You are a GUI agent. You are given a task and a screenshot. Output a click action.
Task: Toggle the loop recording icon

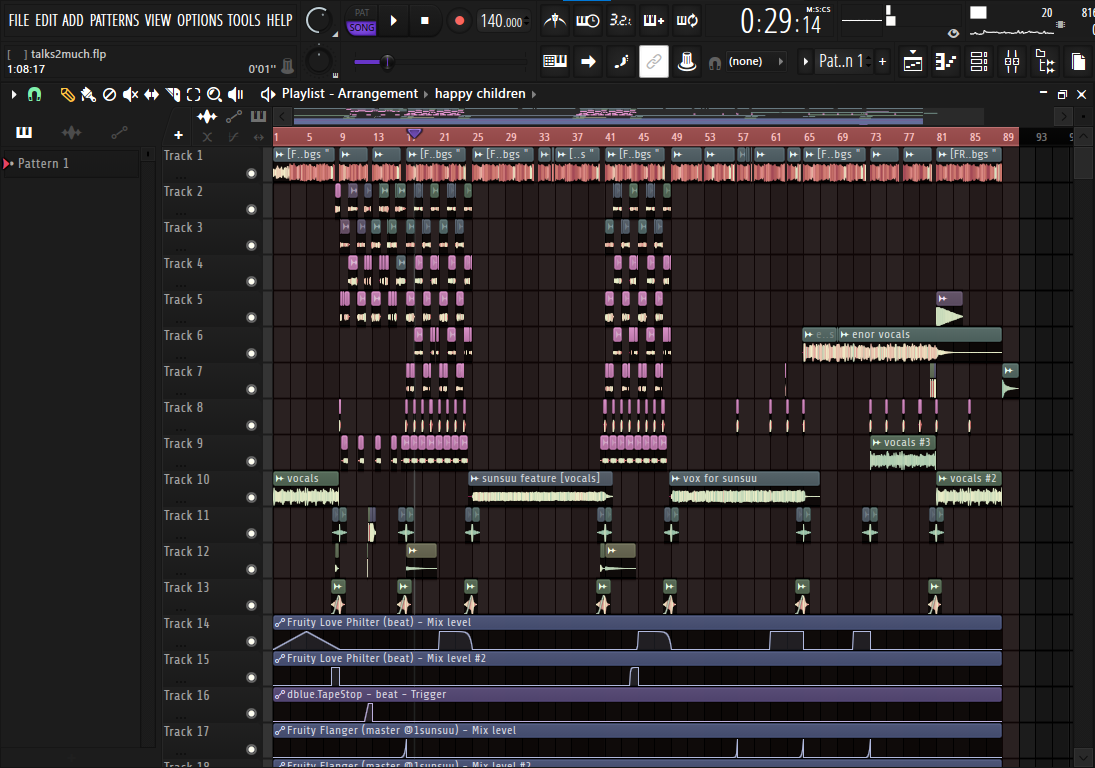coord(687,20)
